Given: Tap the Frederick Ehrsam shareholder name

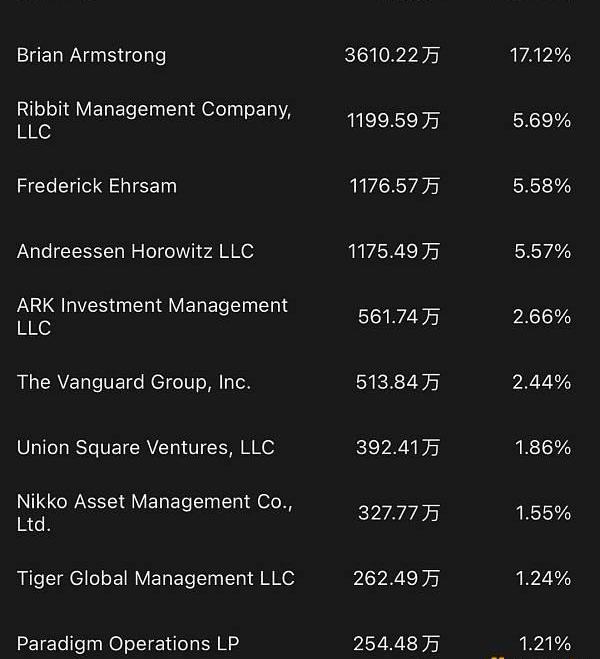Looking at the screenshot, I should pyautogui.click(x=96, y=186).
